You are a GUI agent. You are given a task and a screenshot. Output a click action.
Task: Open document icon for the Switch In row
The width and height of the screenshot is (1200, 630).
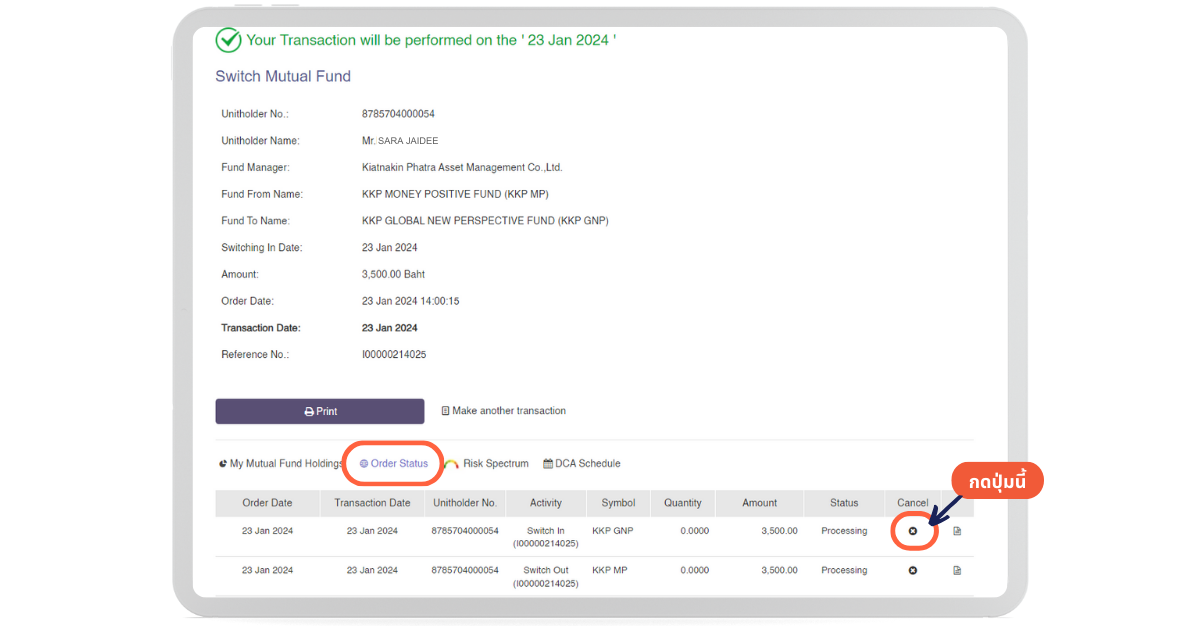pyautogui.click(x=957, y=531)
